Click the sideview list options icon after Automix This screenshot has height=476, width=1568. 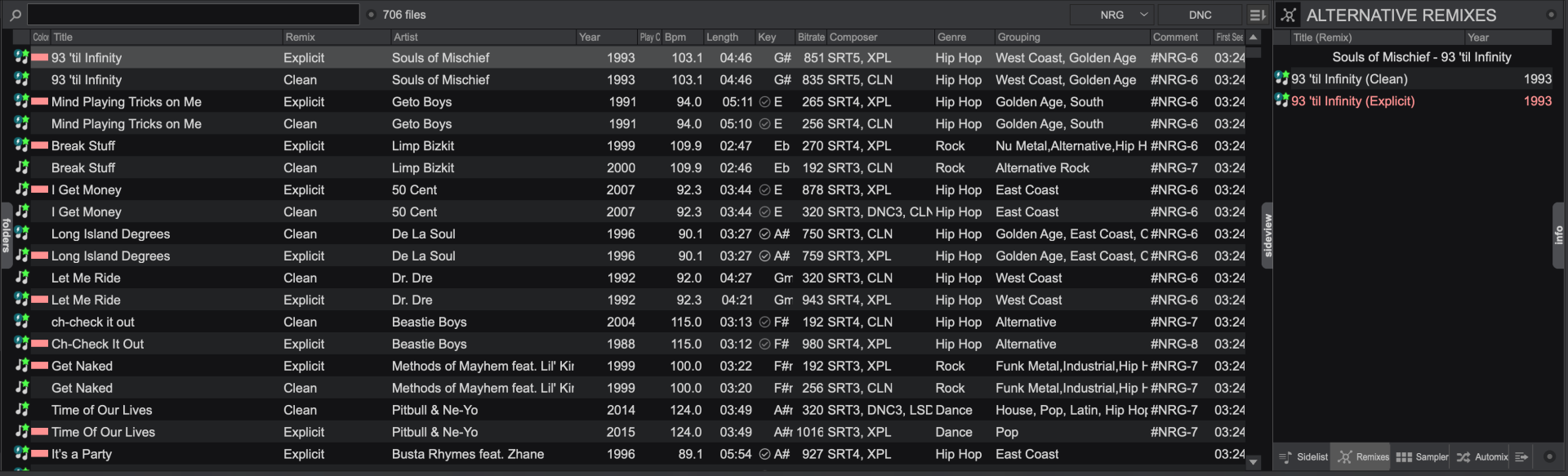click(1521, 456)
